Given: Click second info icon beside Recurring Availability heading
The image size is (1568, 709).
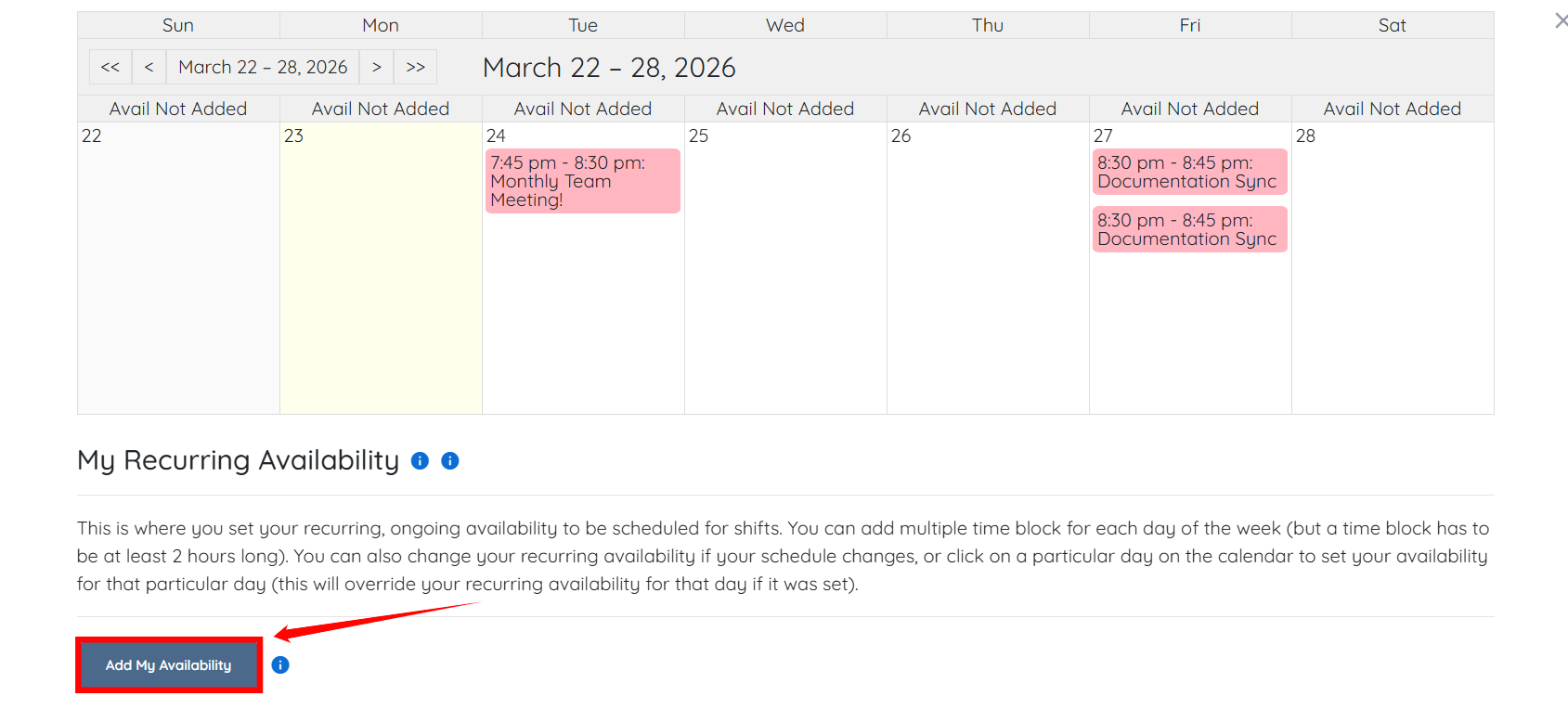Looking at the screenshot, I should click(x=450, y=461).
